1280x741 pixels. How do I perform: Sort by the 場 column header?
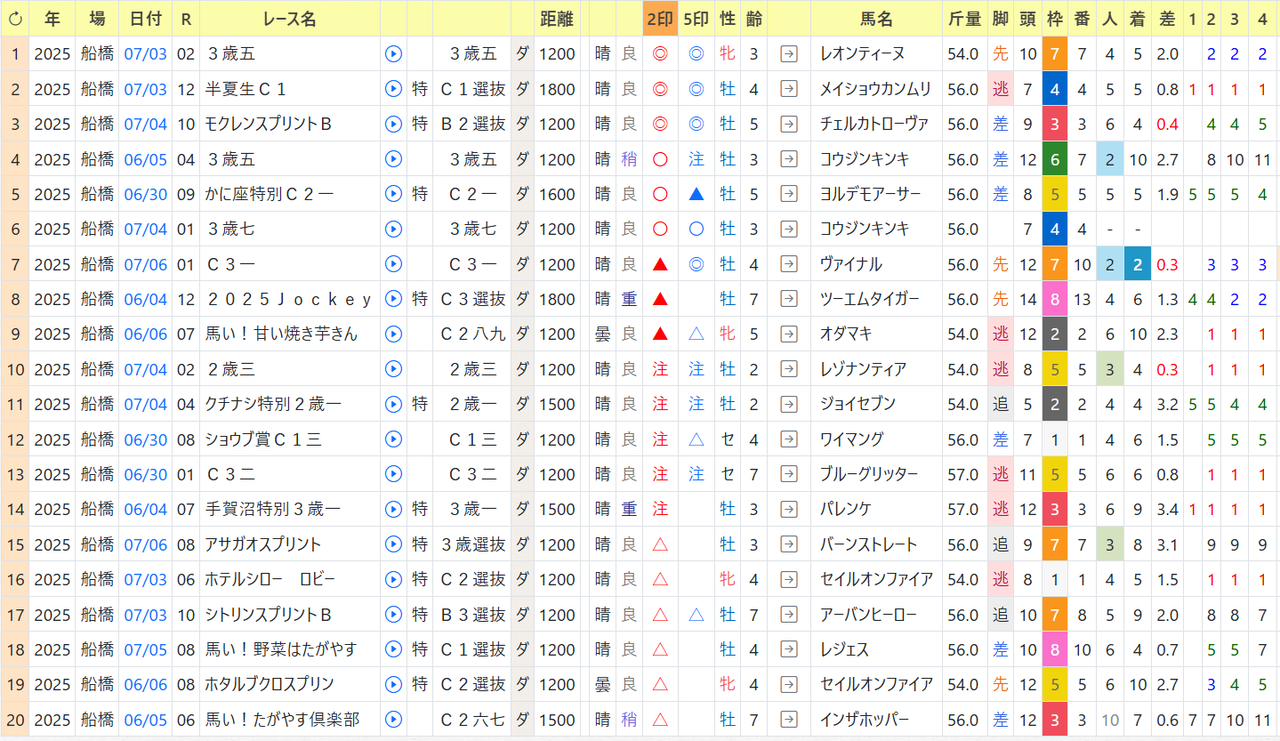[97, 18]
